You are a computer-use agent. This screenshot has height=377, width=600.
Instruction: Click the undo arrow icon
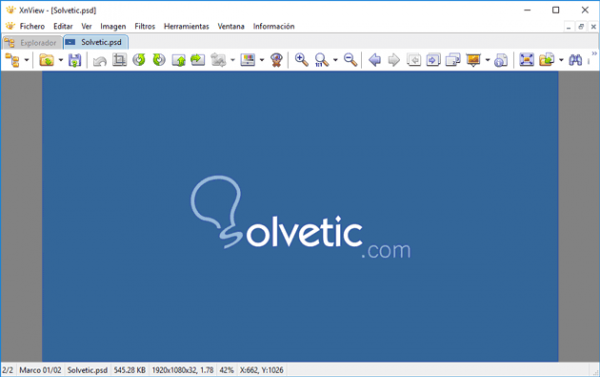point(99,60)
